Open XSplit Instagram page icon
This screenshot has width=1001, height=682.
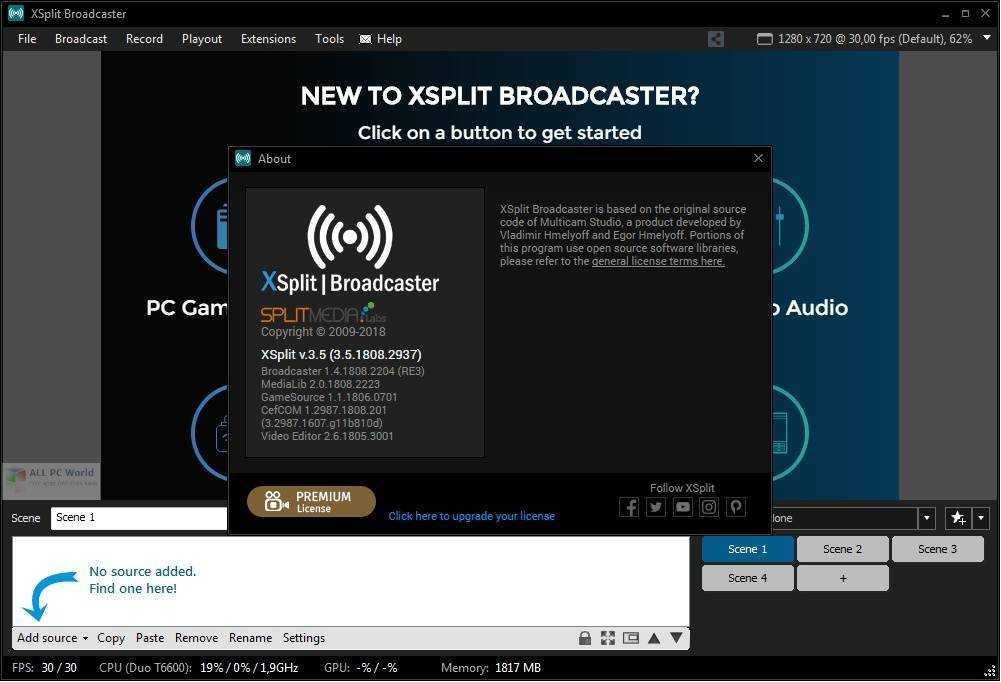click(709, 507)
